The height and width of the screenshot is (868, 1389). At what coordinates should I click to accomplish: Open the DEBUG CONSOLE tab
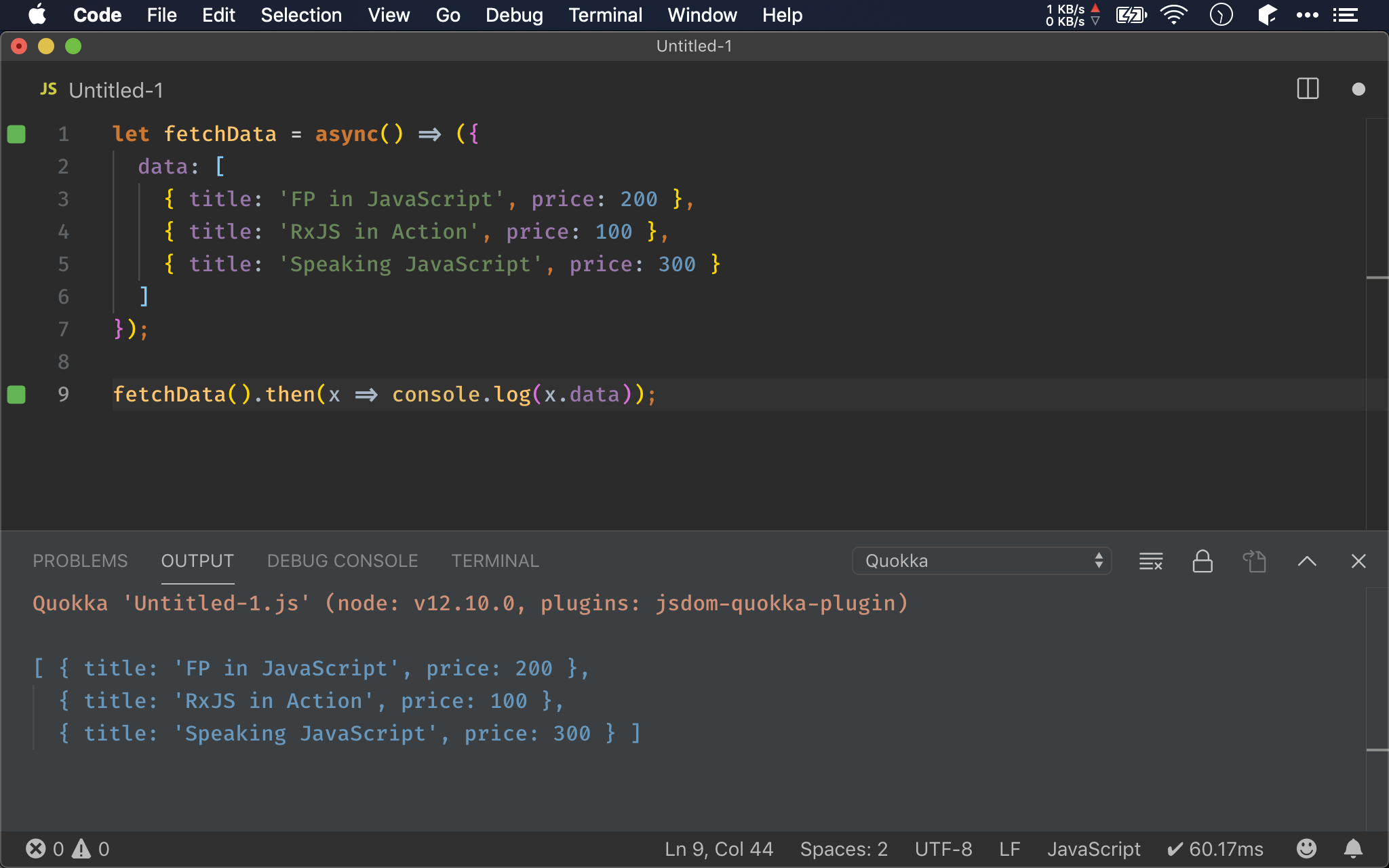click(x=343, y=561)
